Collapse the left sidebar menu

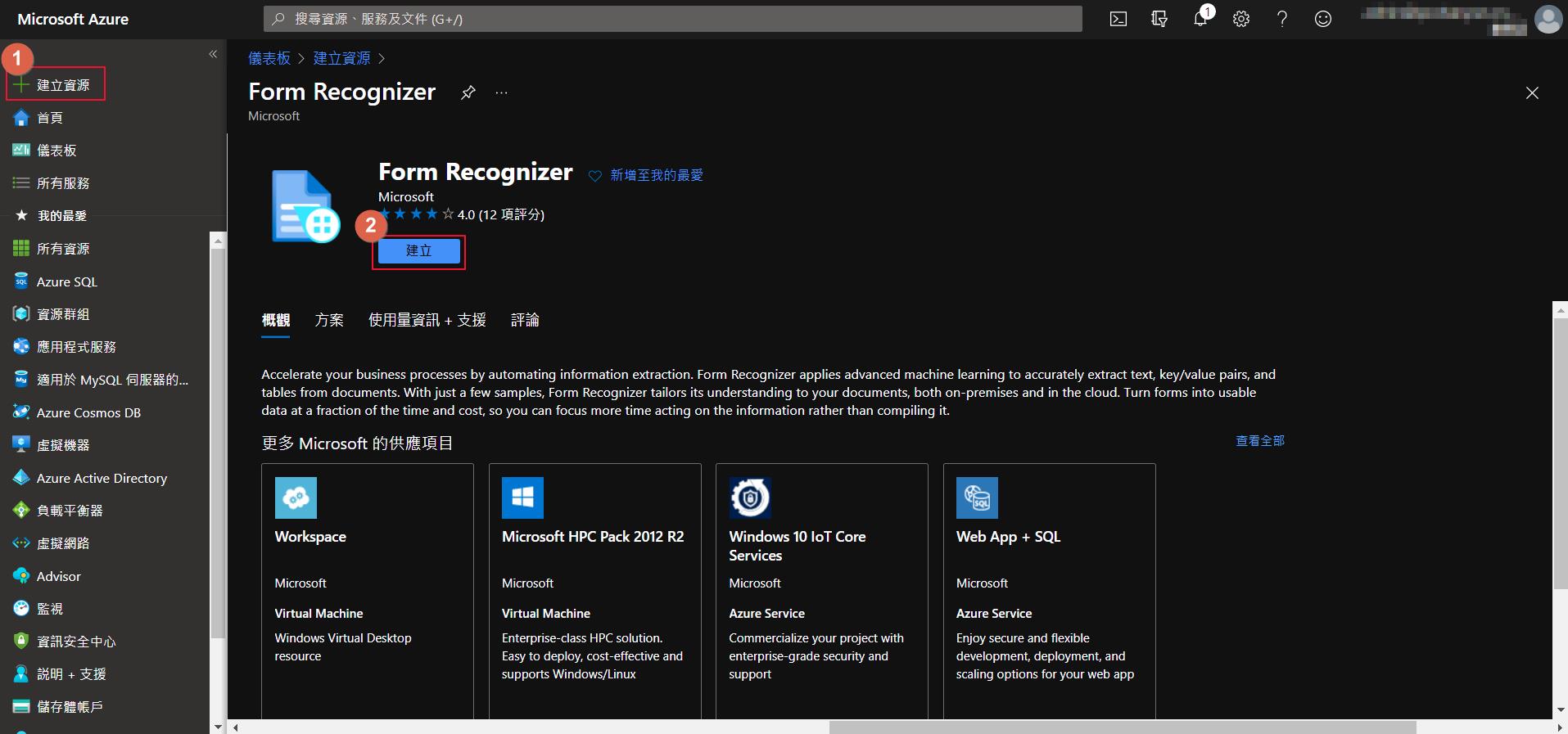[213, 54]
